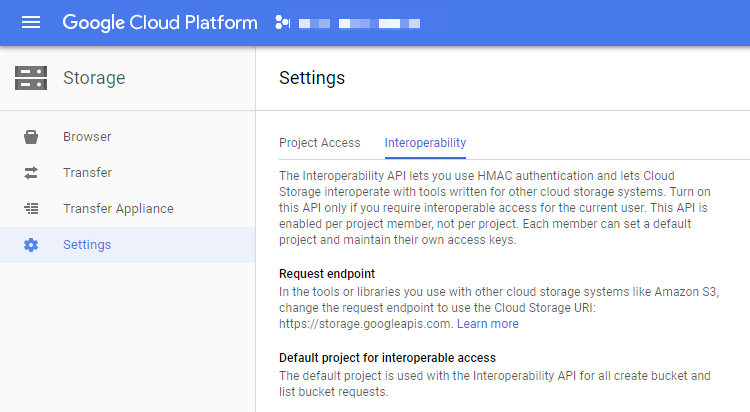Image resolution: width=750 pixels, height=412 pixels.
Task: Click the Settings page heading
Action: (x=312, y=78)
